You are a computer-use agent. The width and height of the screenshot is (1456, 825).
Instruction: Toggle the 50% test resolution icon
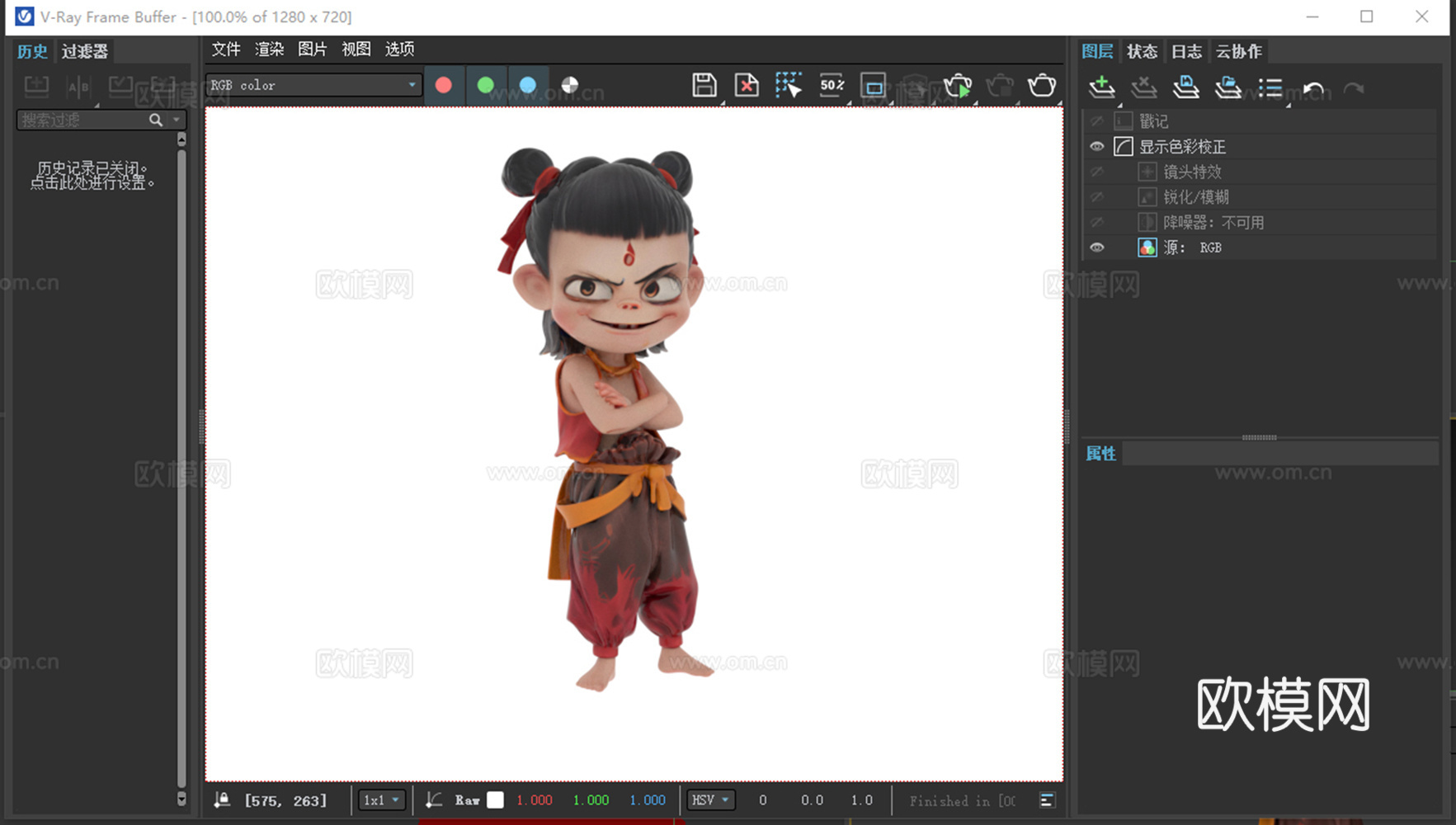(832, 85)
